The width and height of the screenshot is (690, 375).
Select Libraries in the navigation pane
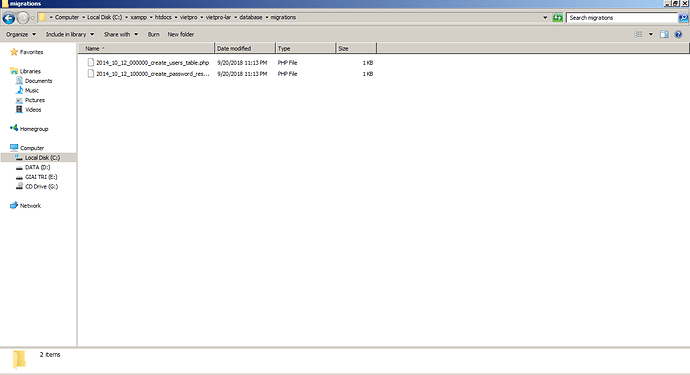tap(30, 71)
